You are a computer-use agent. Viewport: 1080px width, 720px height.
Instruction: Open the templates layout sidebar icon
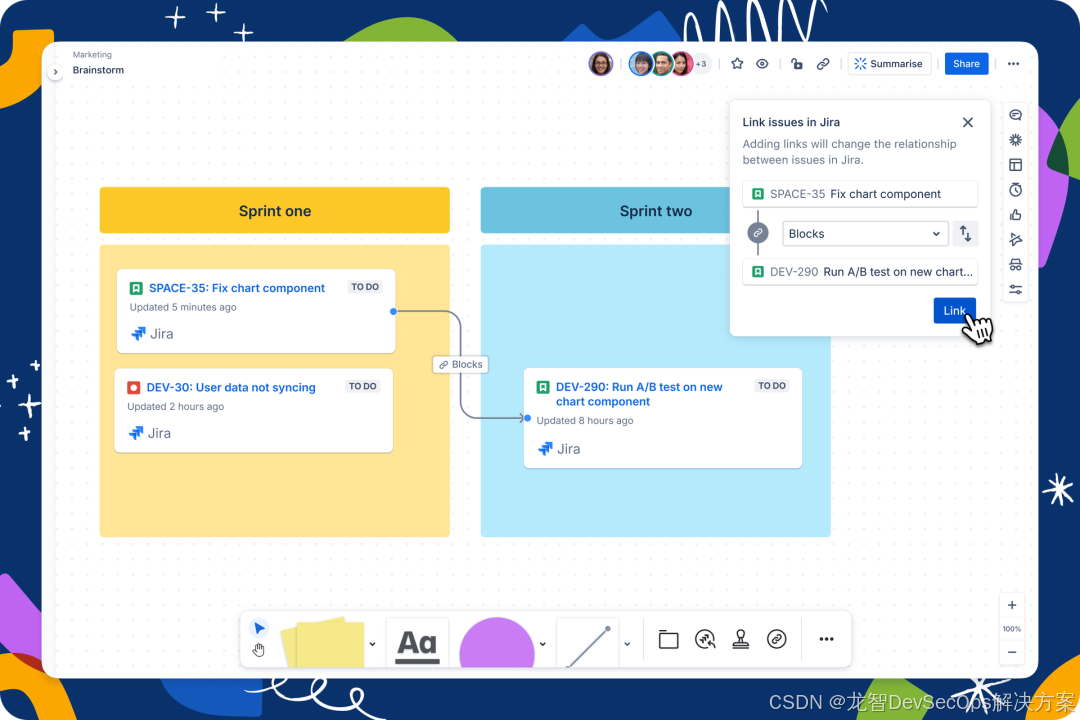(x=1015, y=165)
